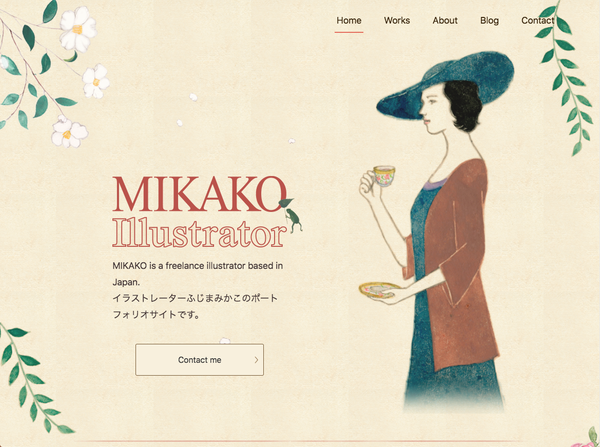Click the woman's blue wide-brim hat

point(445,86)
